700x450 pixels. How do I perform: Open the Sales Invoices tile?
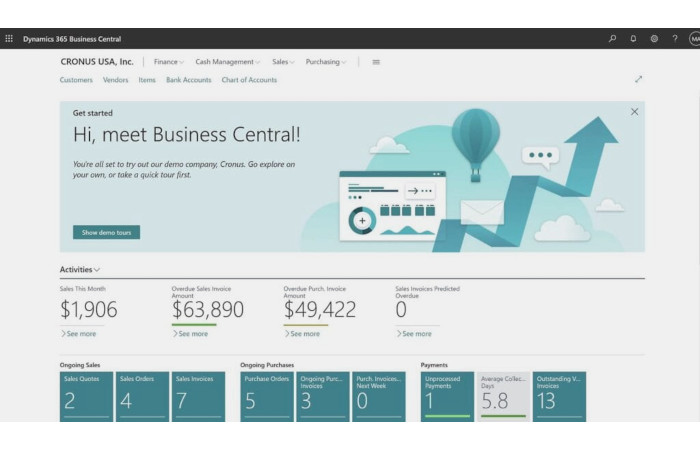199,396
